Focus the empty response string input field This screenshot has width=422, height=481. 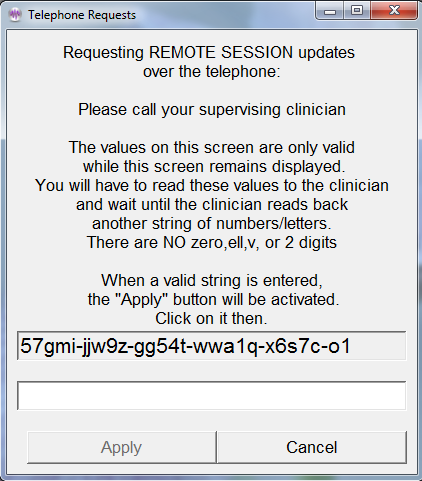211,396
